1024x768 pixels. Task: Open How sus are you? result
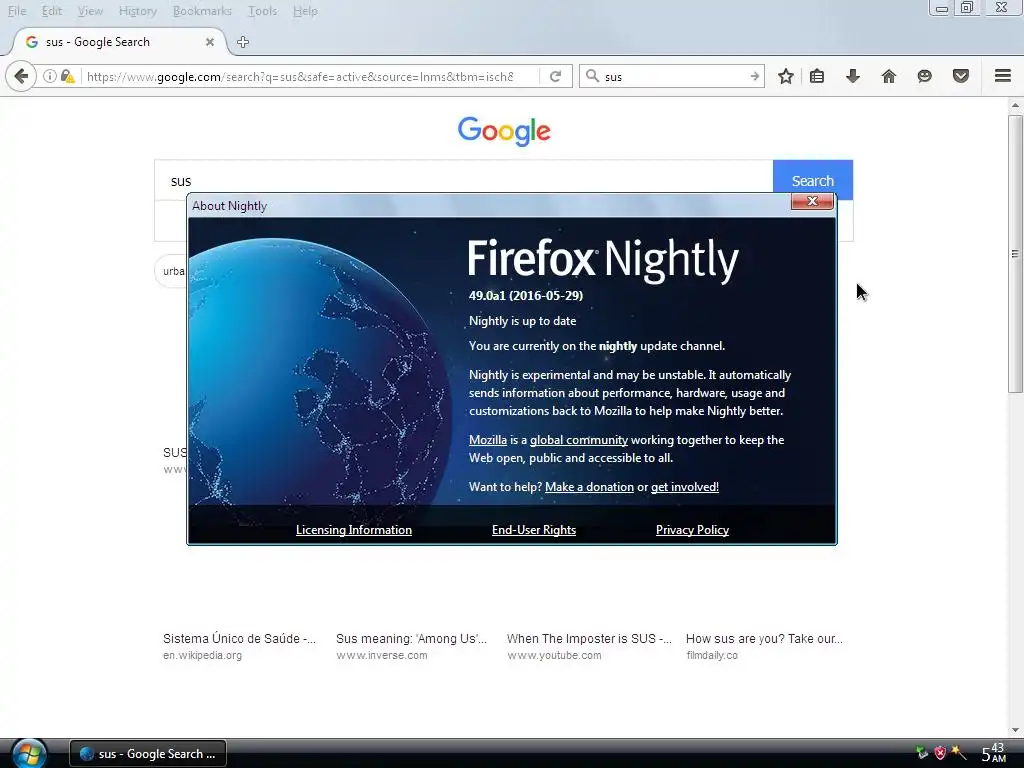pyautogui.click(x=764, y=639)
